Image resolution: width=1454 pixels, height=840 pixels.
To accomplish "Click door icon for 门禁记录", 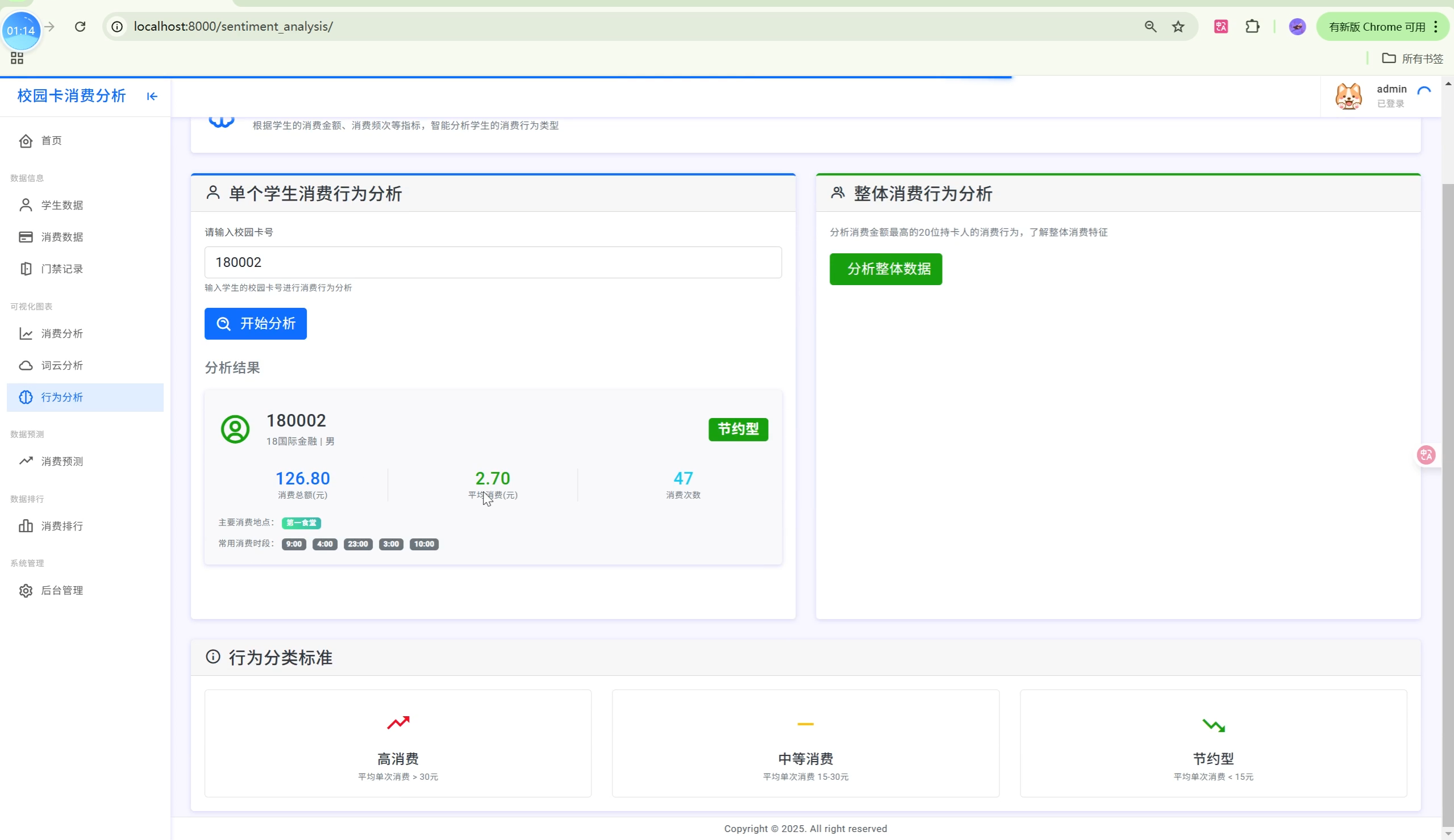I will point(26,269).
